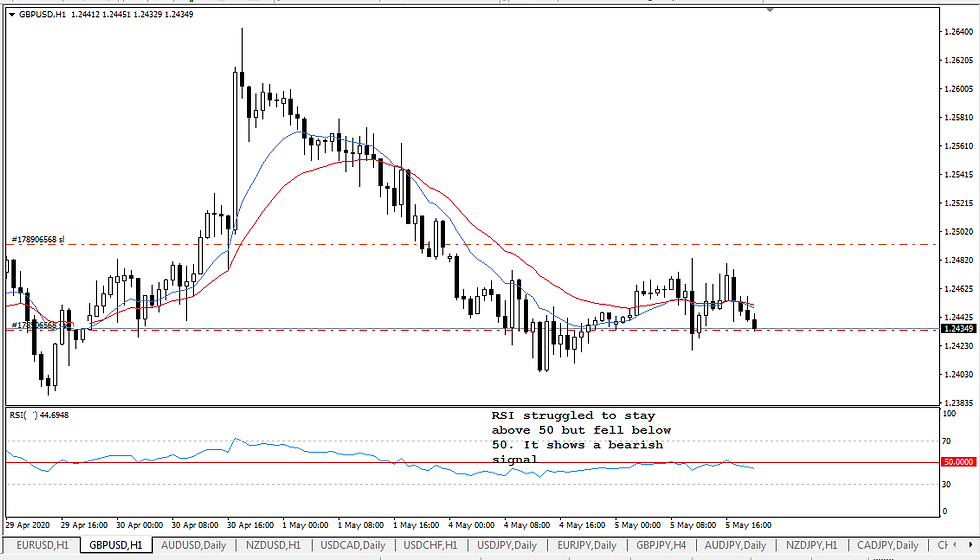Viewport: 980px width, 560px height.
Task: Switch to the NZDUSD,H1 chart tab
Action: click(x=273, y=545)
